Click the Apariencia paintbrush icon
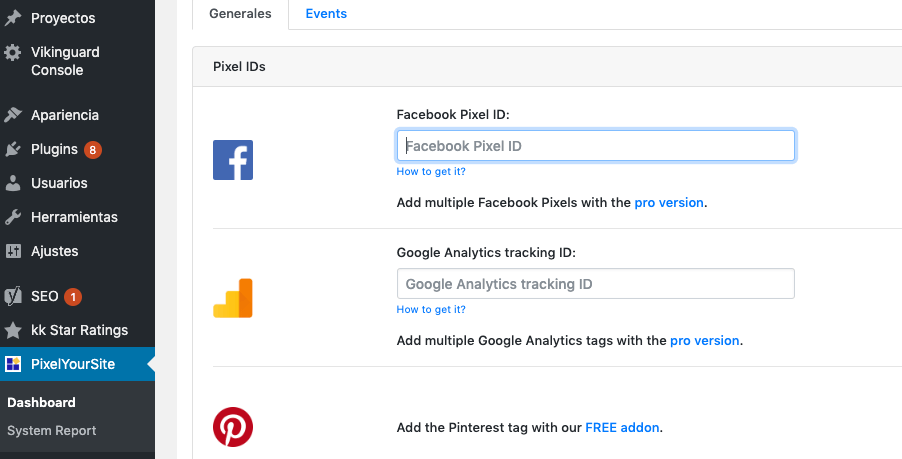 [x=13, y=115]
